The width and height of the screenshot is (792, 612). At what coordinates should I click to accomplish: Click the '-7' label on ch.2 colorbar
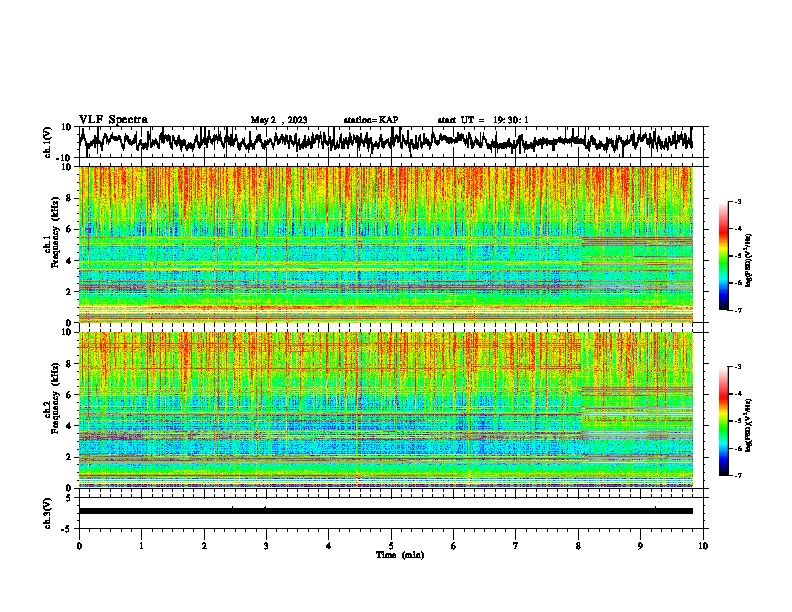point(738,475)
